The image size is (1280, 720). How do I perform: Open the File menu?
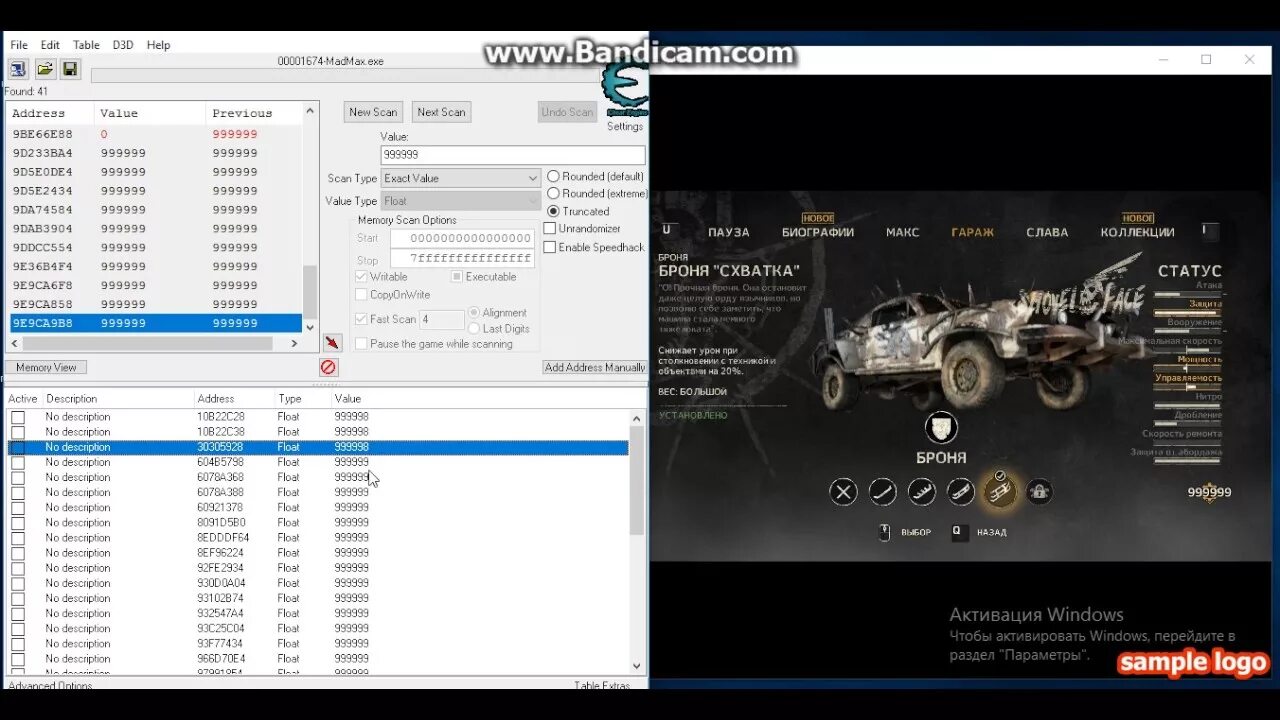[19, 45]
